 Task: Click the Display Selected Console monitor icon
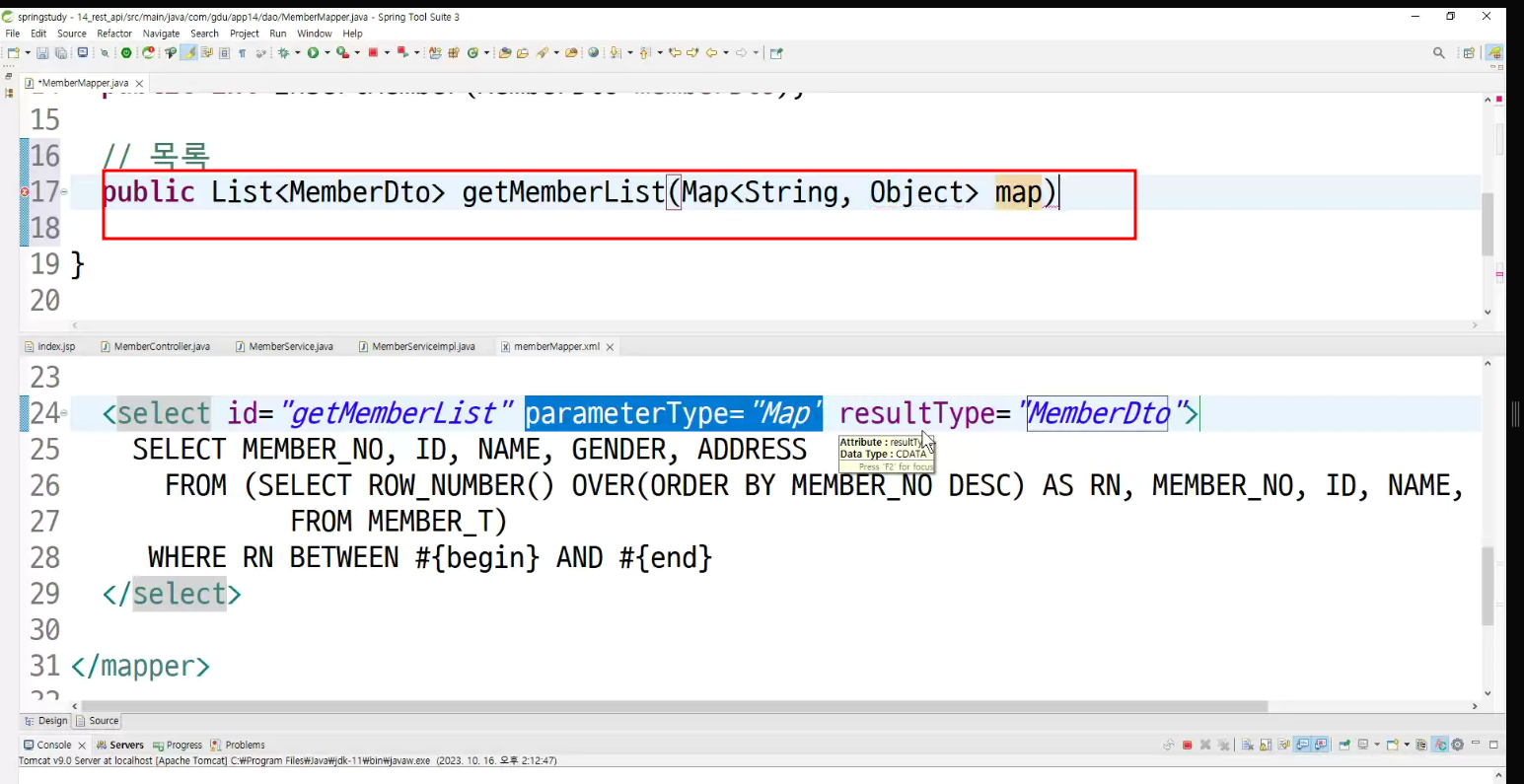pos(1363,745)
